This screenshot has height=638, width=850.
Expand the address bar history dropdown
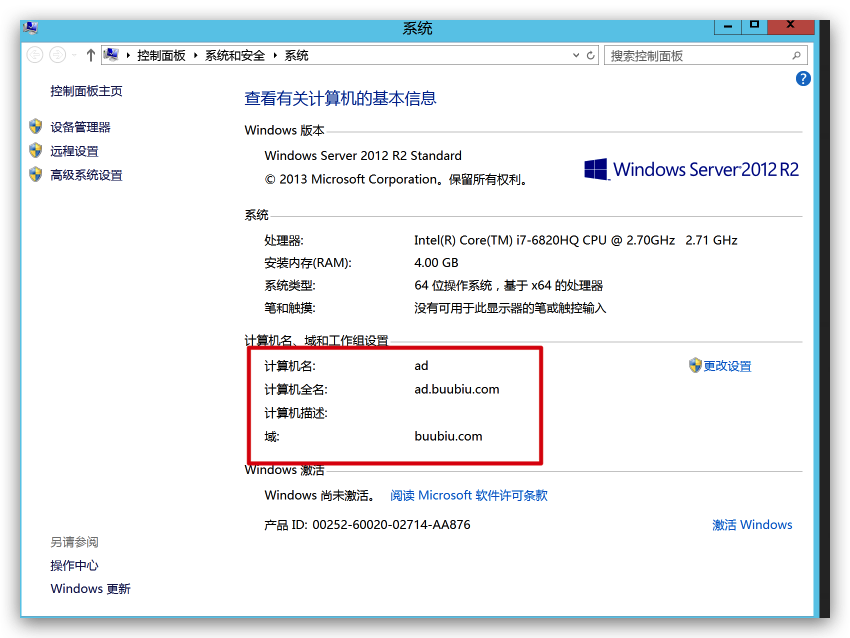pyautogui.click(x=575, y=56)
